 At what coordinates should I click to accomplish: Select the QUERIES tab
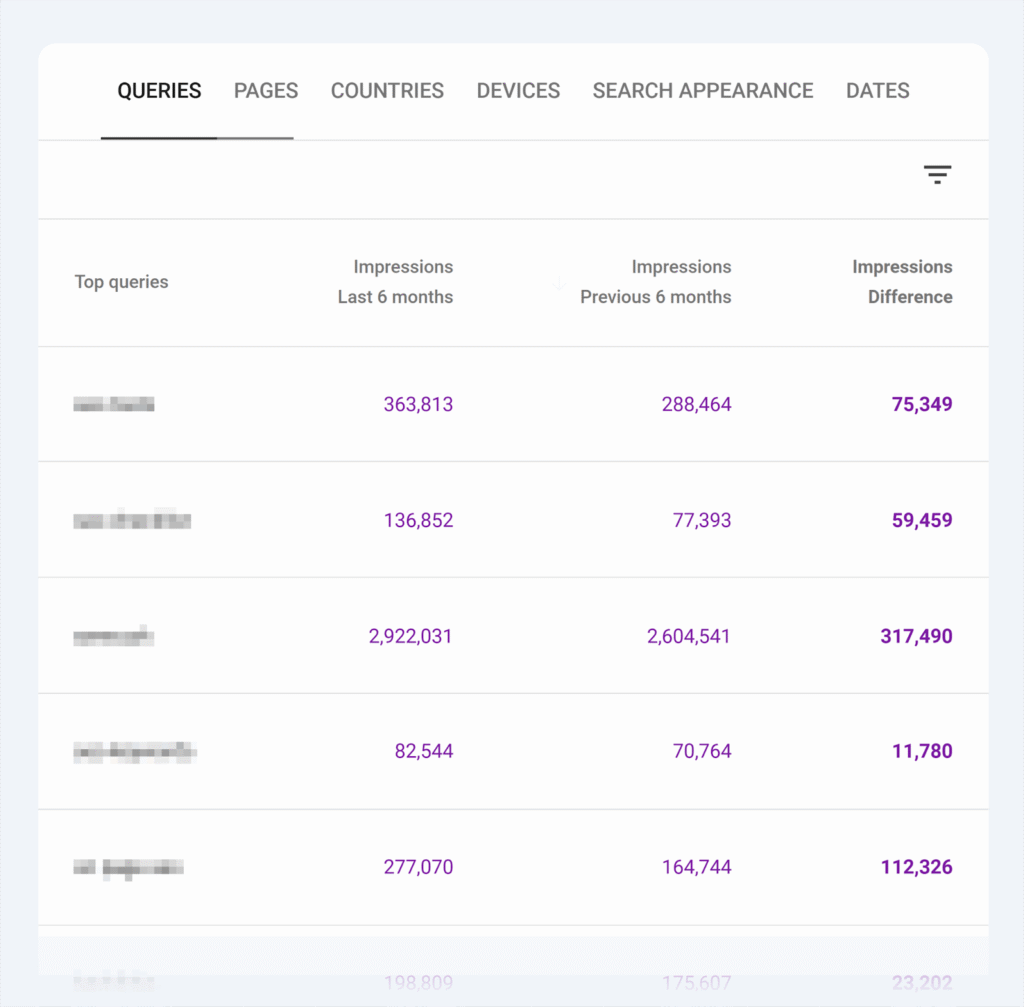point(159,90)
